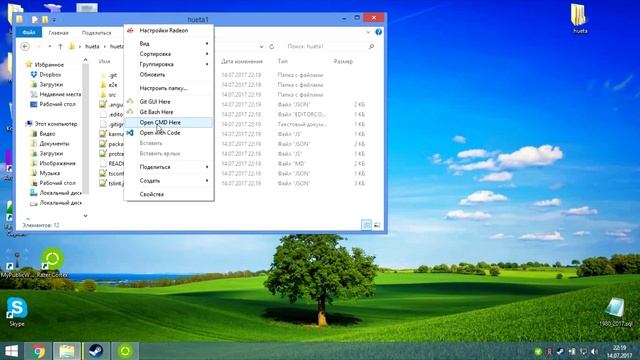Image resolution: width=640 pixels, height=360 pixels.
Task: Open recent locations dropdown arrow
Action: tap(50, 47)
